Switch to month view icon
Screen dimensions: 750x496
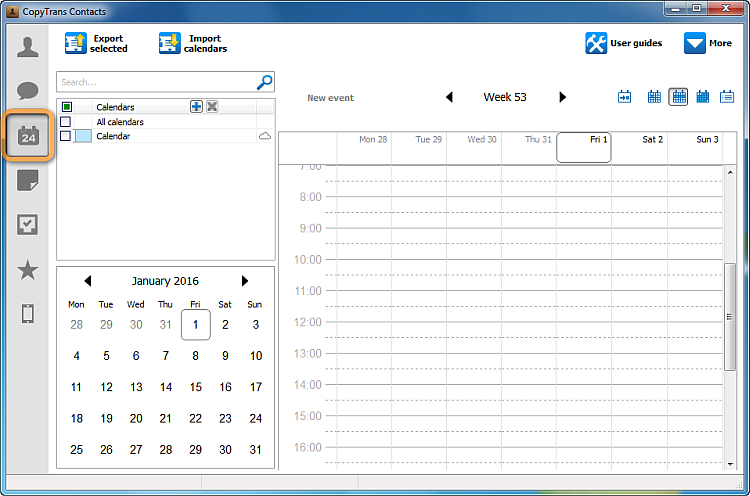point(703,97)
